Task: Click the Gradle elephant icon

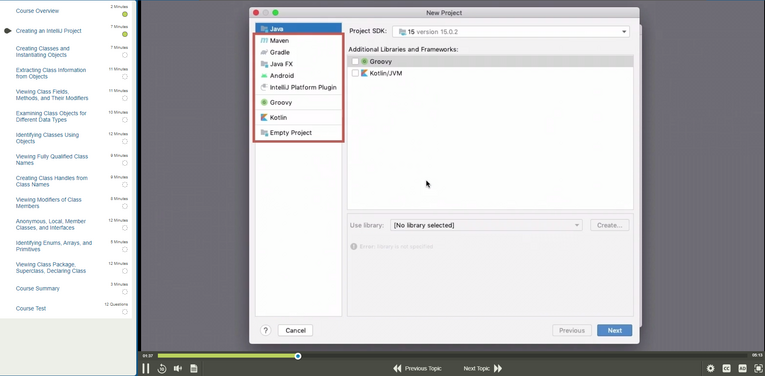Action: coord(264,52)
